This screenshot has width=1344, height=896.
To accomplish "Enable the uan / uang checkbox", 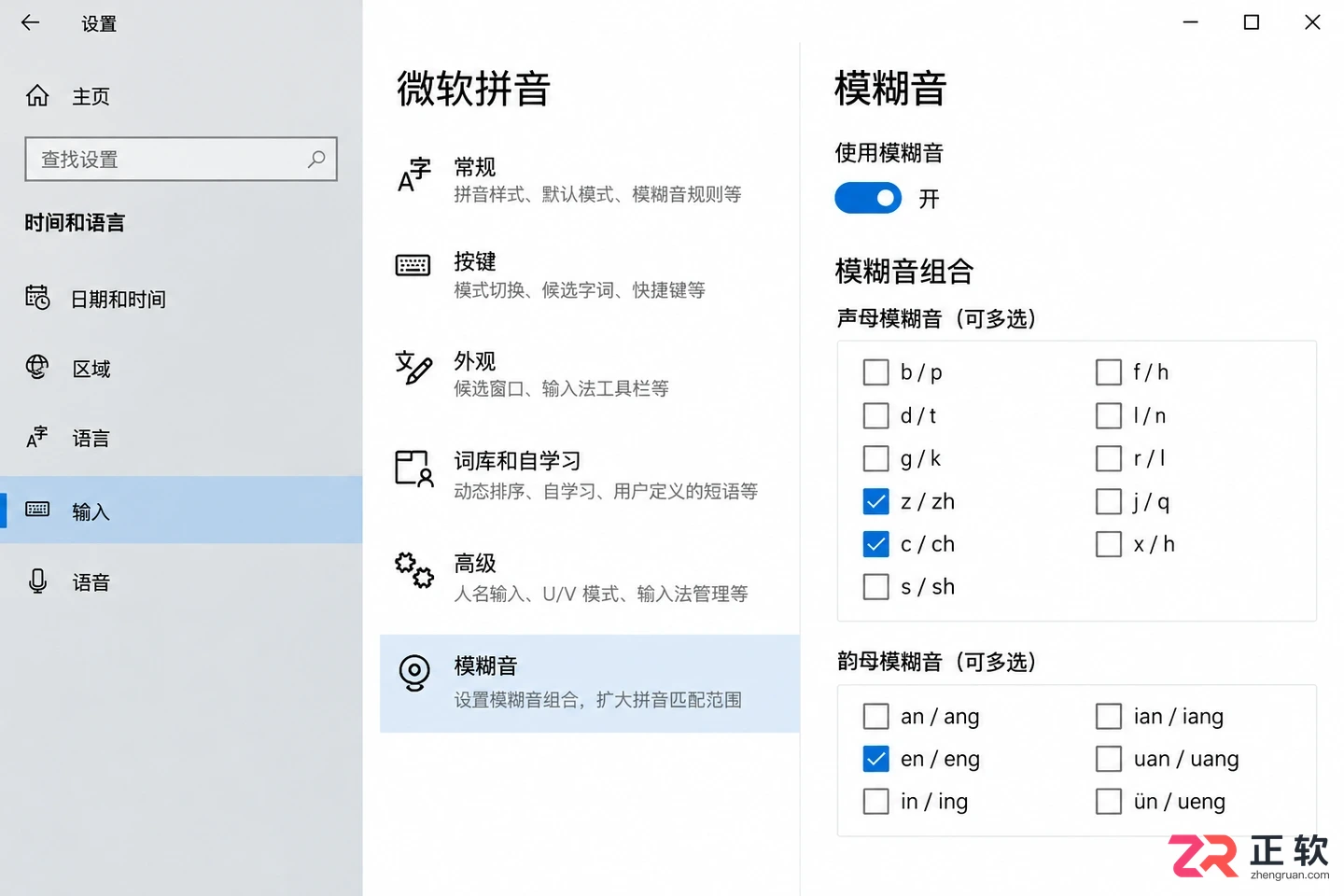I will click(1109, 759).
